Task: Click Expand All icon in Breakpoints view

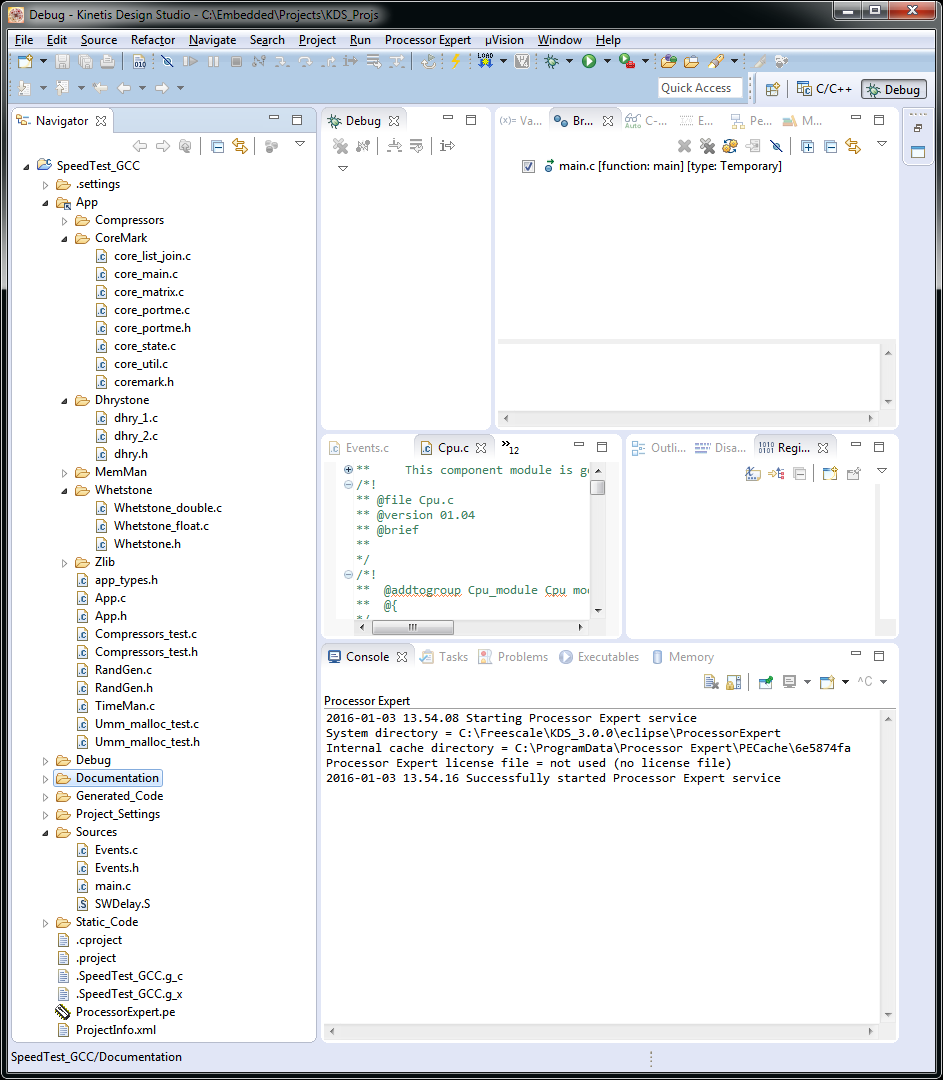Action: (807, 146)
